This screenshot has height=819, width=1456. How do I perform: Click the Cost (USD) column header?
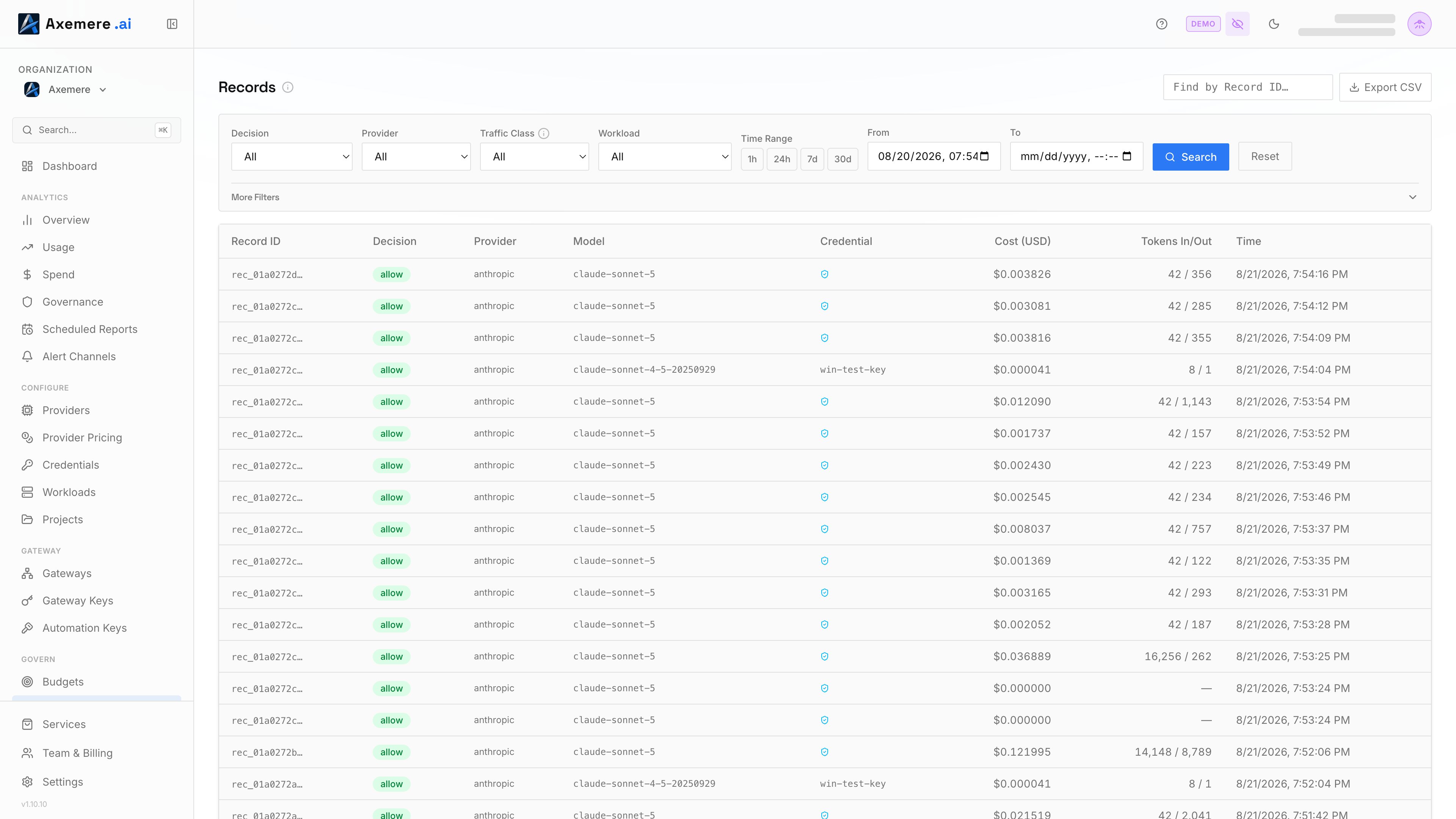1022,242
